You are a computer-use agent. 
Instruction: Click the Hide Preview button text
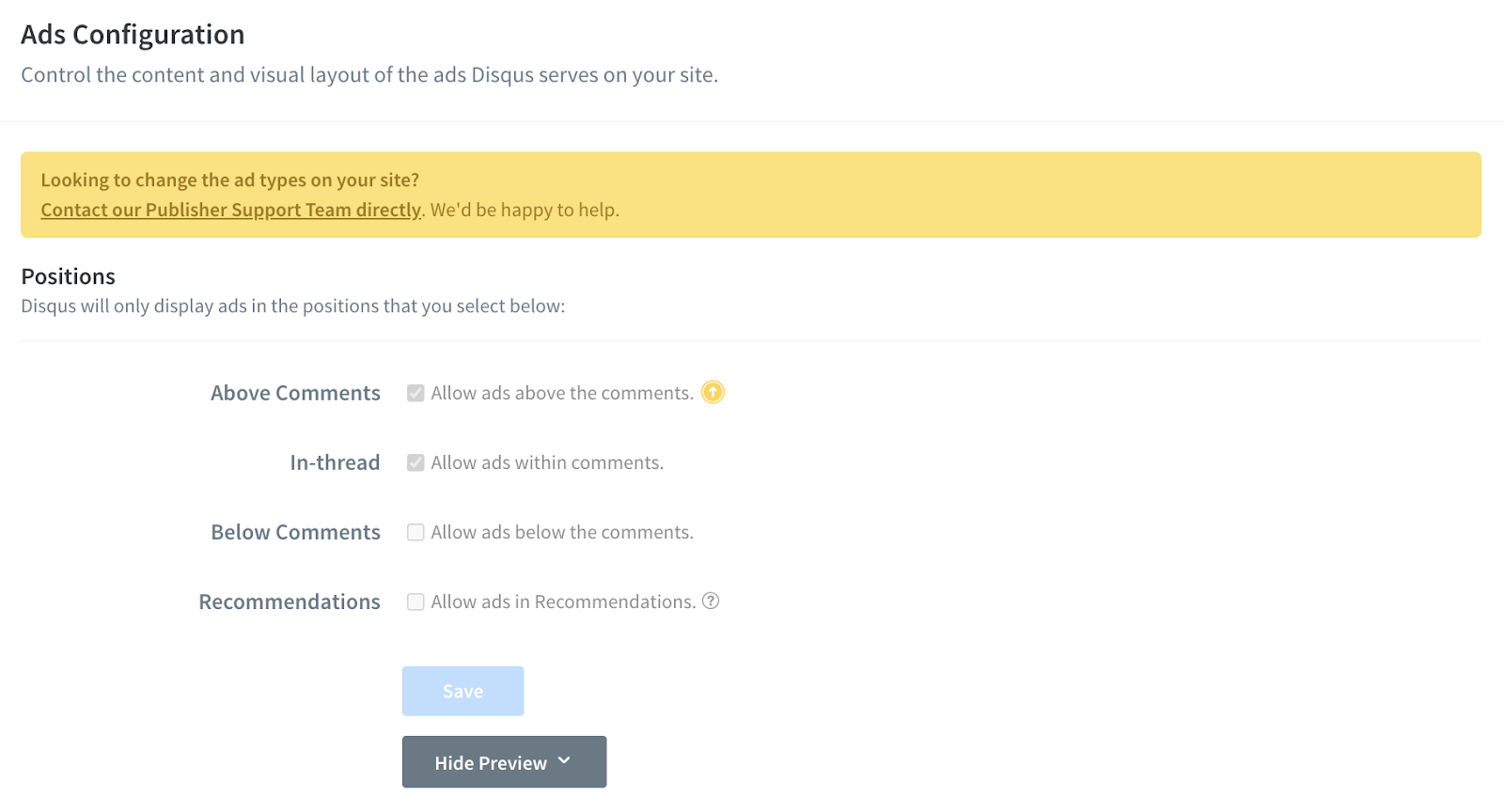[x=490, y=763]
